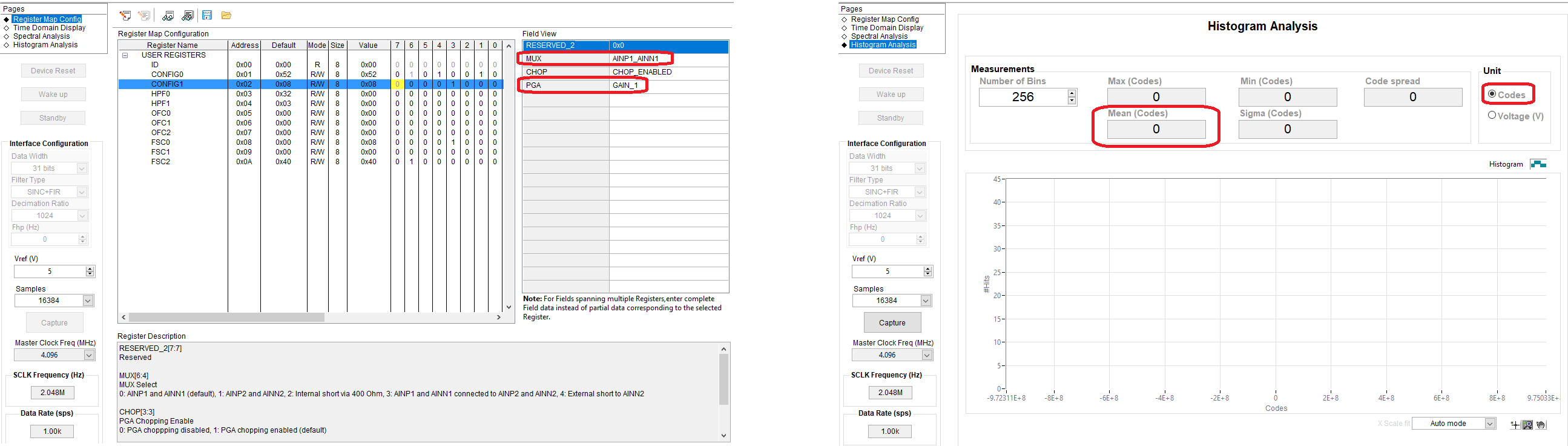The width and height of the screenshot is (1568, 446).
Task: Decrement Number of Bins stepper
Action: pos(1072,101)
